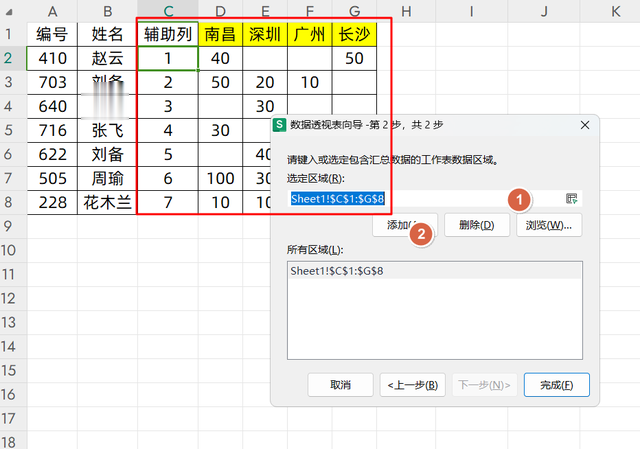640x449 pixels.
Task: Click cell containing 410
Action: click(x=52, y=58)
